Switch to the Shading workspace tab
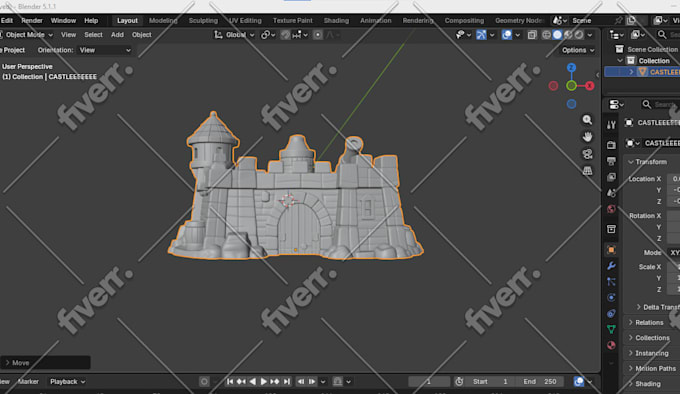Viewport: 680px width, 394px height. [336, 20]
